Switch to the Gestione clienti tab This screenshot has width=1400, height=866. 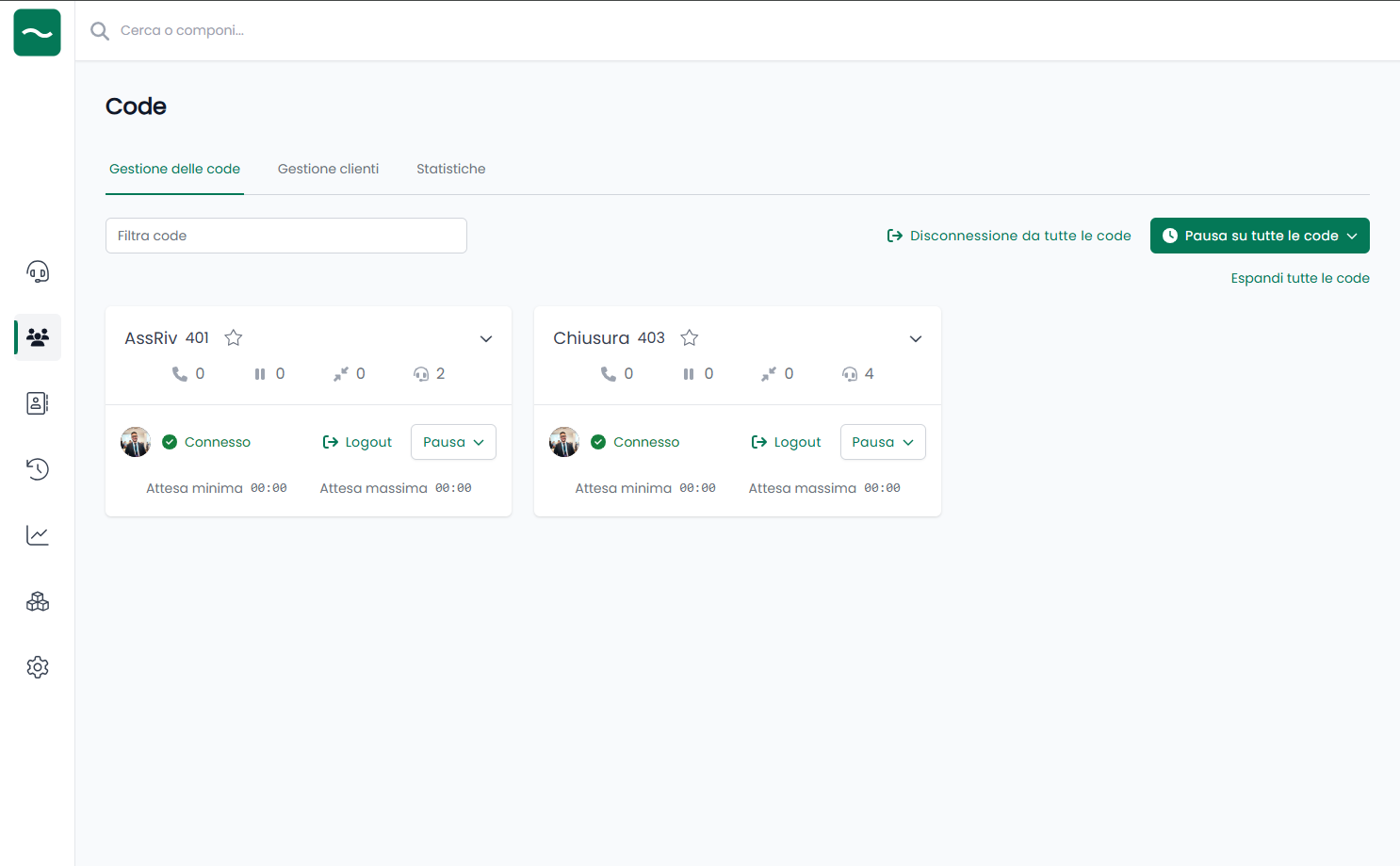(328, 169)
